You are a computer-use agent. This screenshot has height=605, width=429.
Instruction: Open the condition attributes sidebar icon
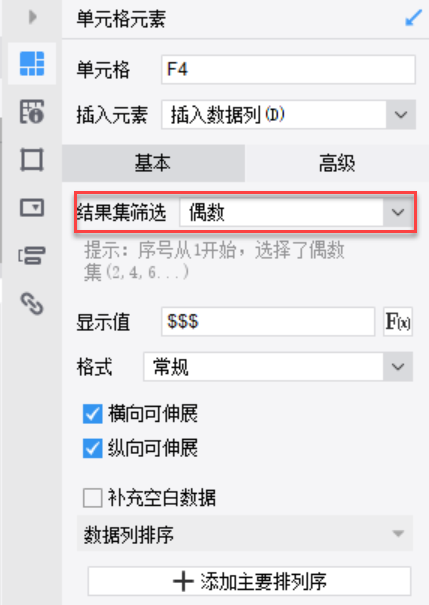pyautogui.click(x=32, y=255)
